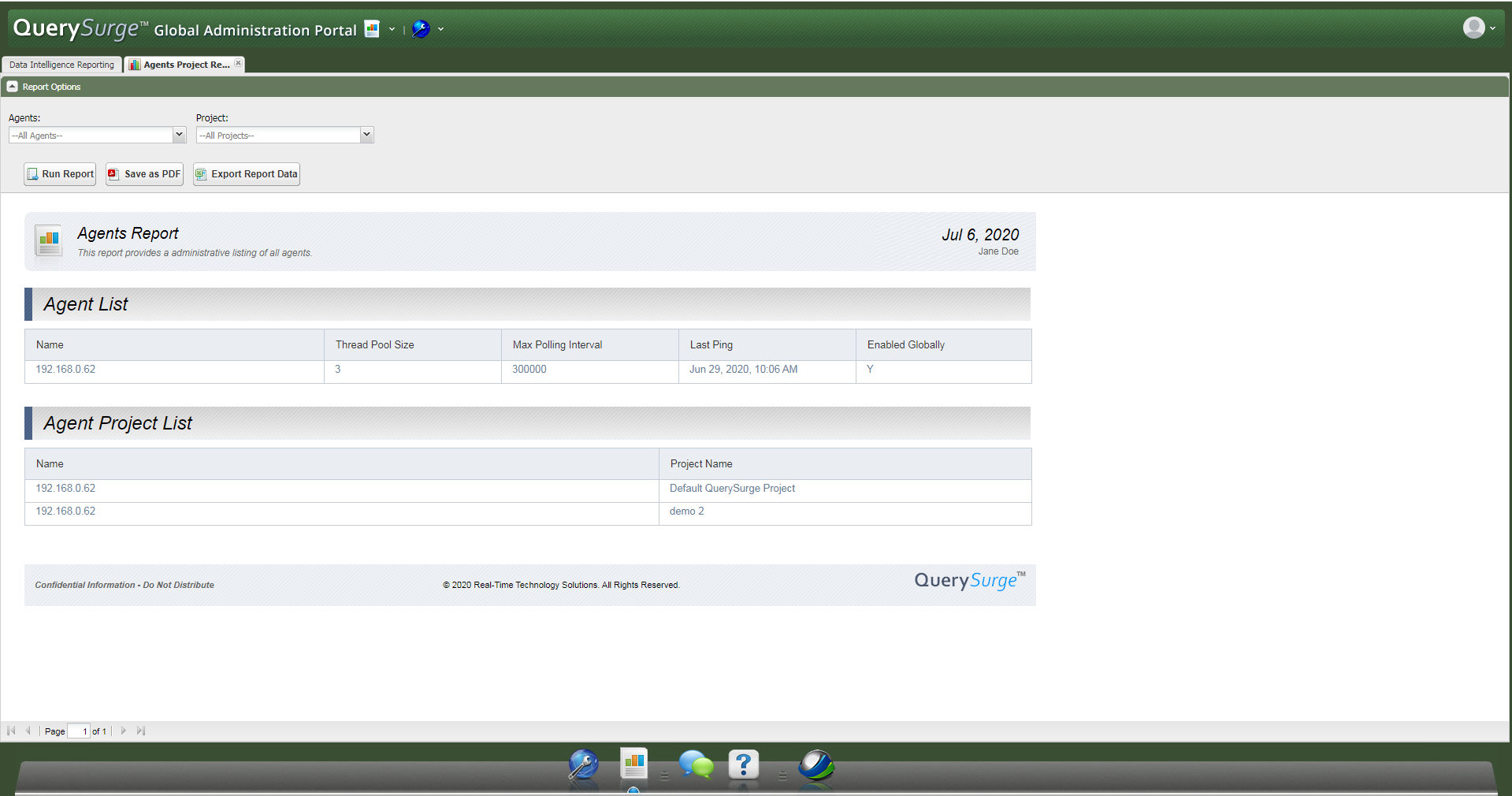The width and height of the screenshot is (1512, 796).
Task: Open the Help question mark dock icon
Action: [x=744, y=764]
